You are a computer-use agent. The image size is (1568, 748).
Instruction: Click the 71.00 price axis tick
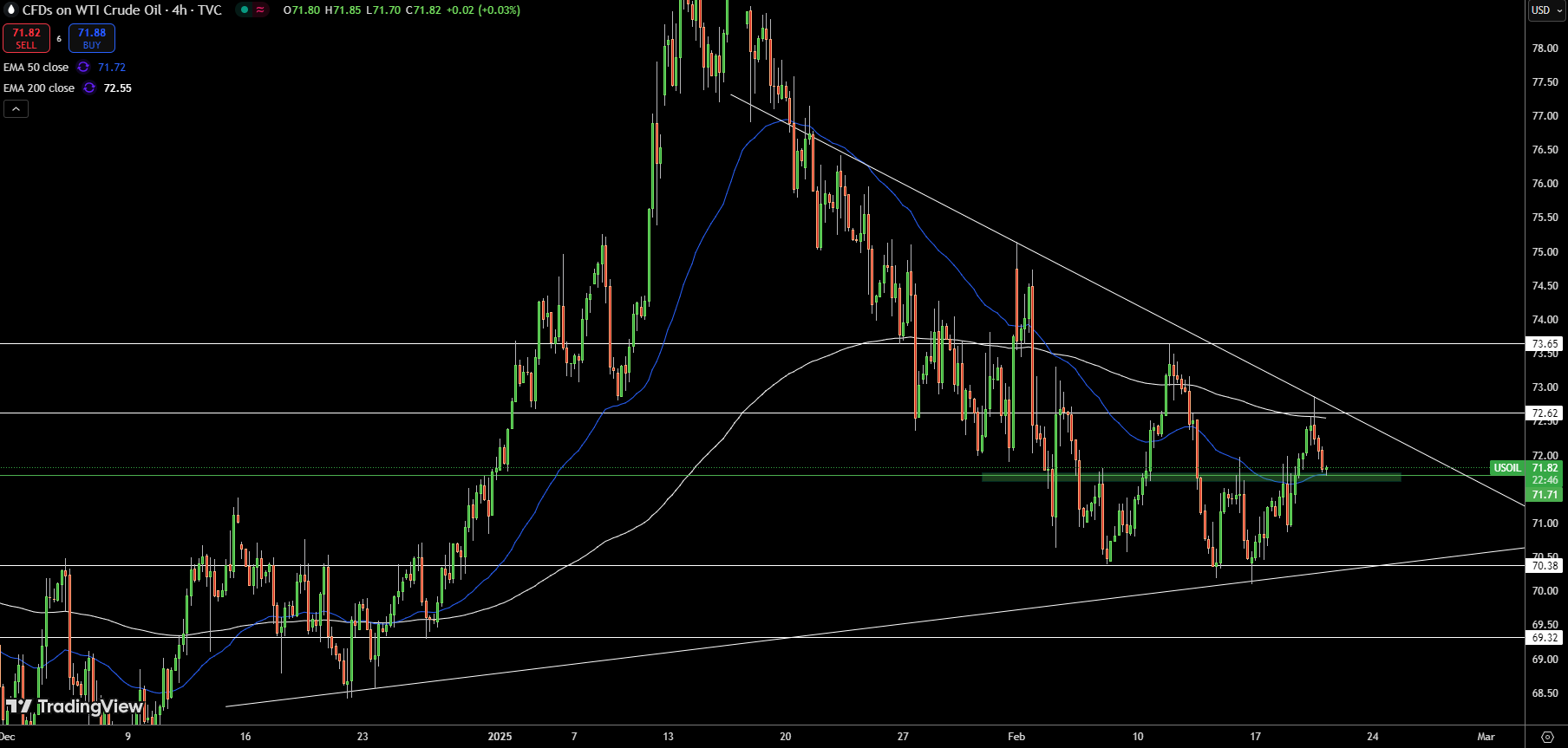[1545, 524]
